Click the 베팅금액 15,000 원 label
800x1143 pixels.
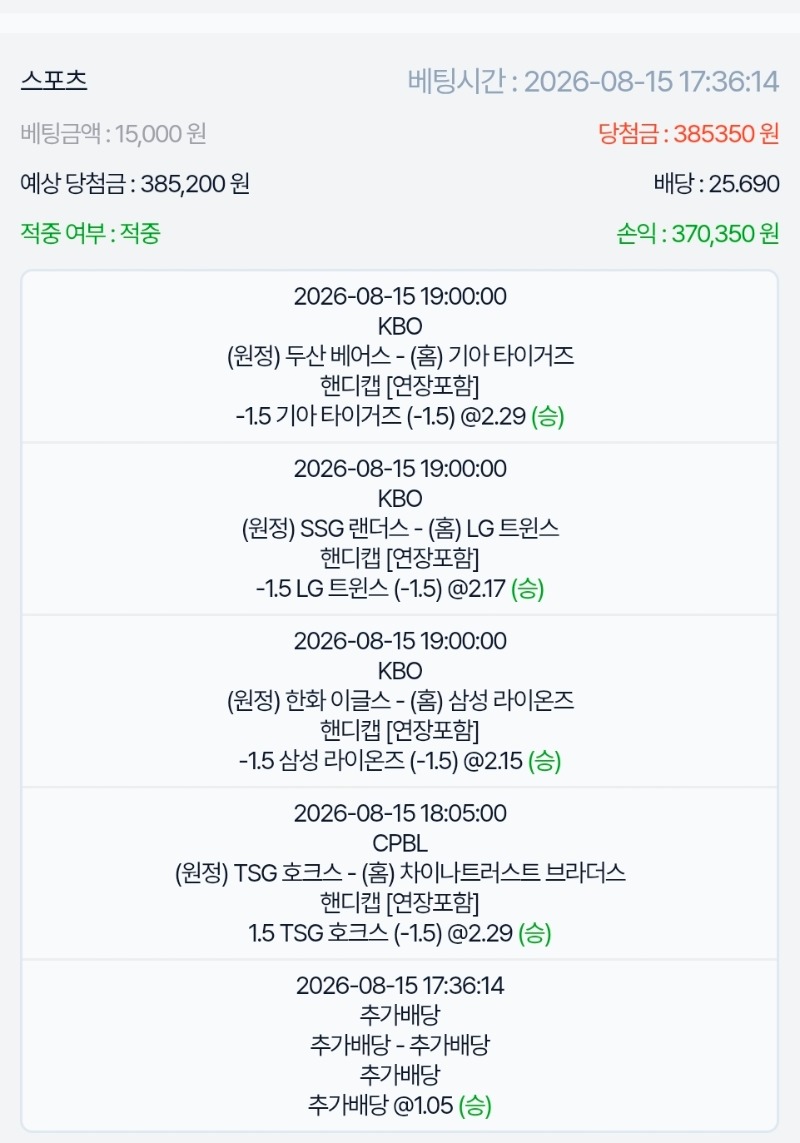point(113,134)
